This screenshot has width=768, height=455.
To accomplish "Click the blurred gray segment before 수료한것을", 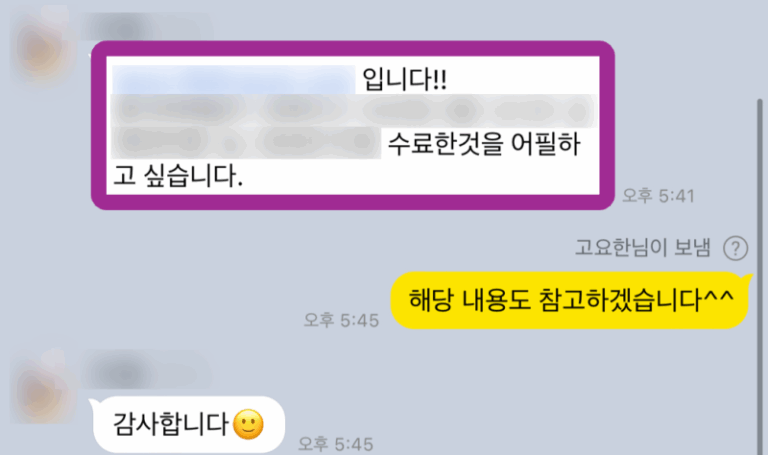I will pyautogui.click(x=246, y=143).
